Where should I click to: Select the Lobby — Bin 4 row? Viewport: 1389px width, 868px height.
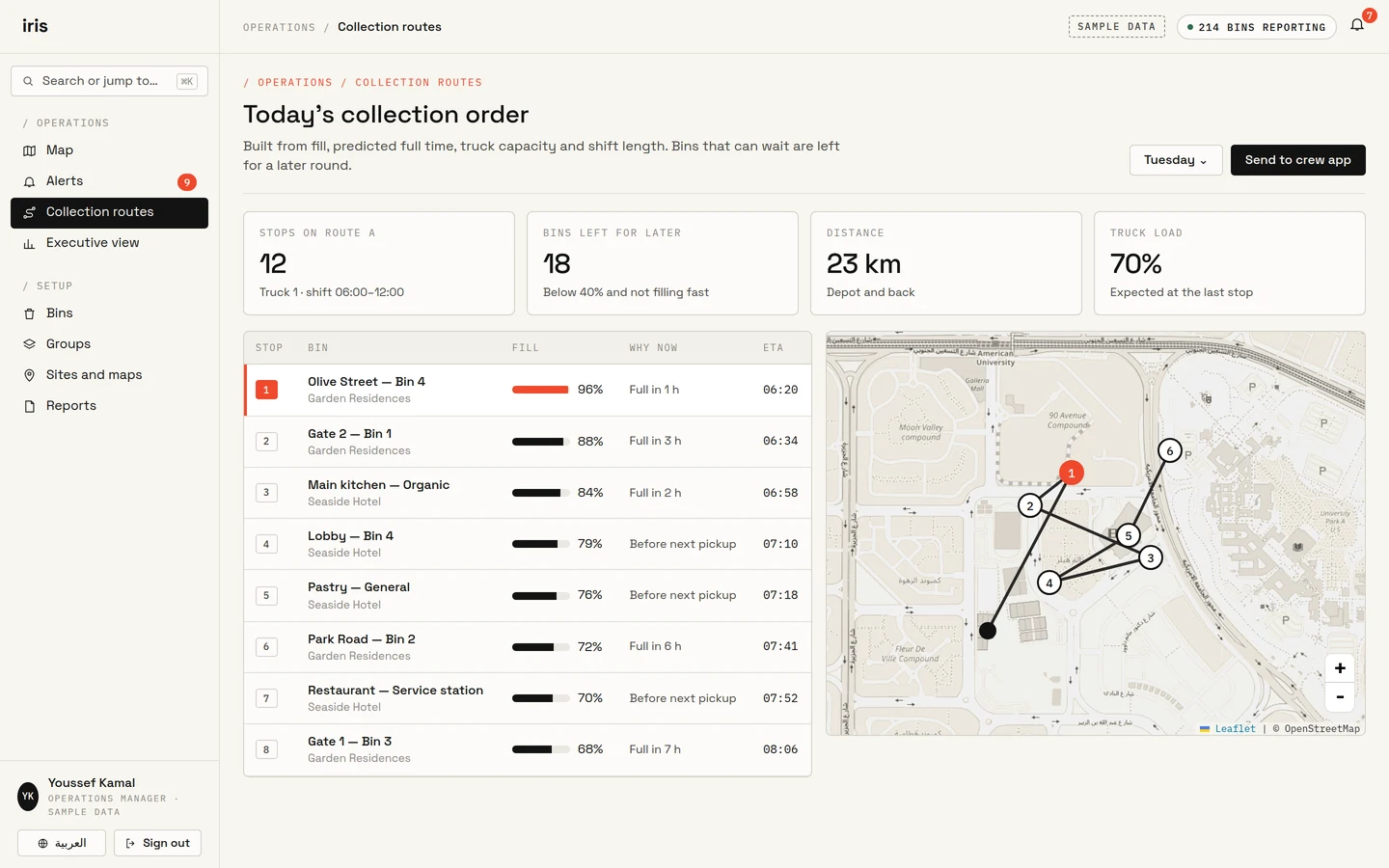tap(528, 544)
